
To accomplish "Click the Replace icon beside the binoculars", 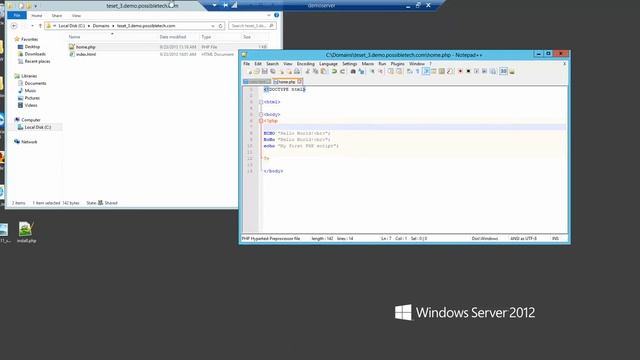I will (x=361, y=71).
